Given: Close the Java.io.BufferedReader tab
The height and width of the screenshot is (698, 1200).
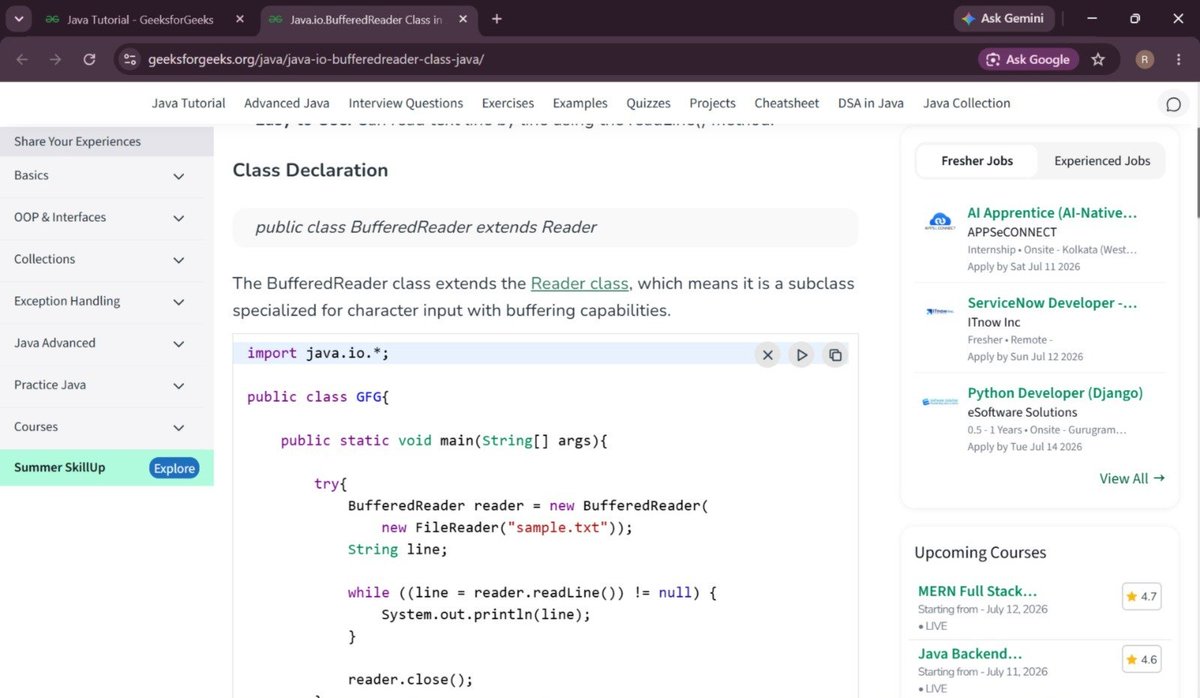Looking at the screenshot, I should (465, 19).
